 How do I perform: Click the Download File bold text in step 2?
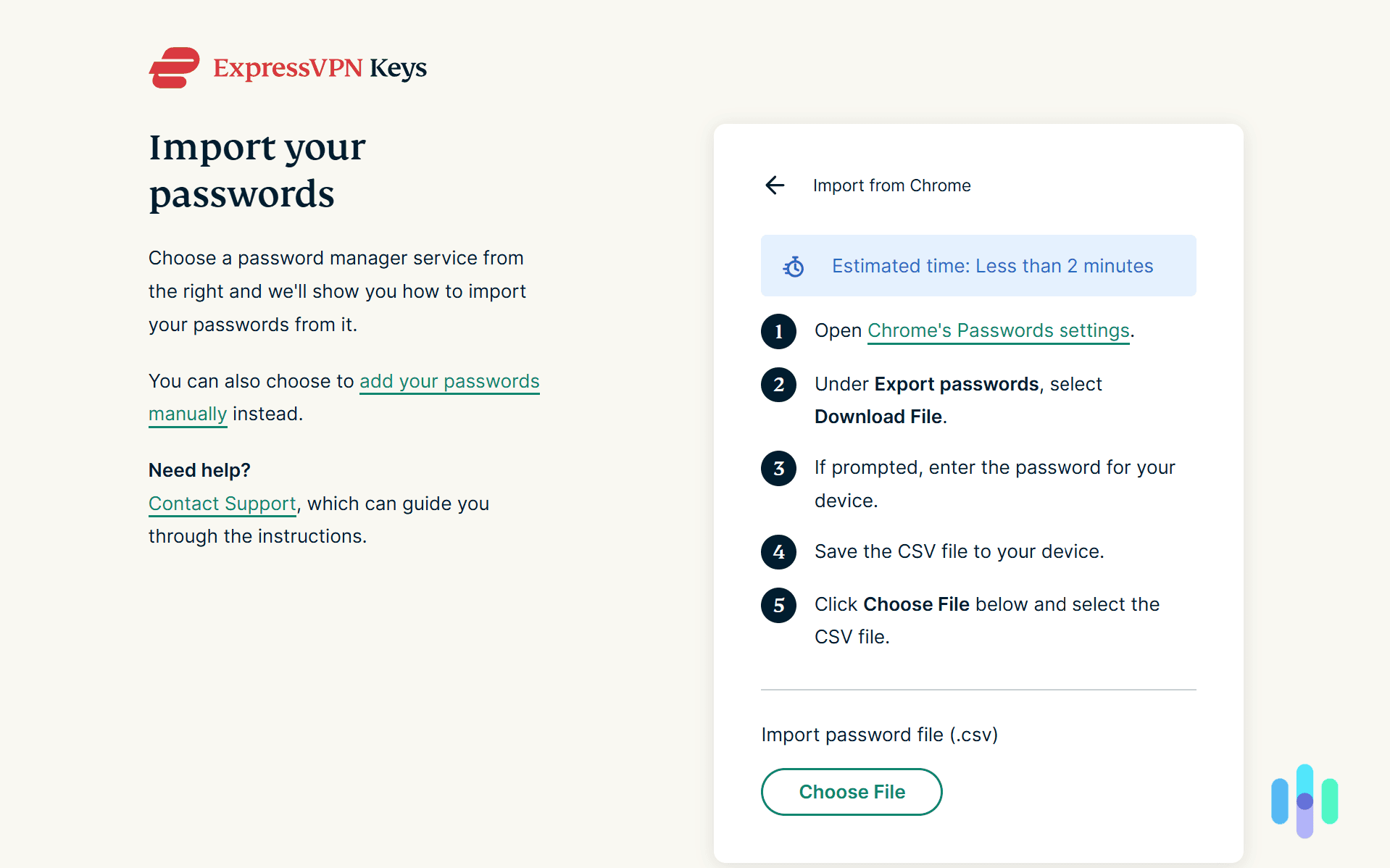[x=878, y=417]
